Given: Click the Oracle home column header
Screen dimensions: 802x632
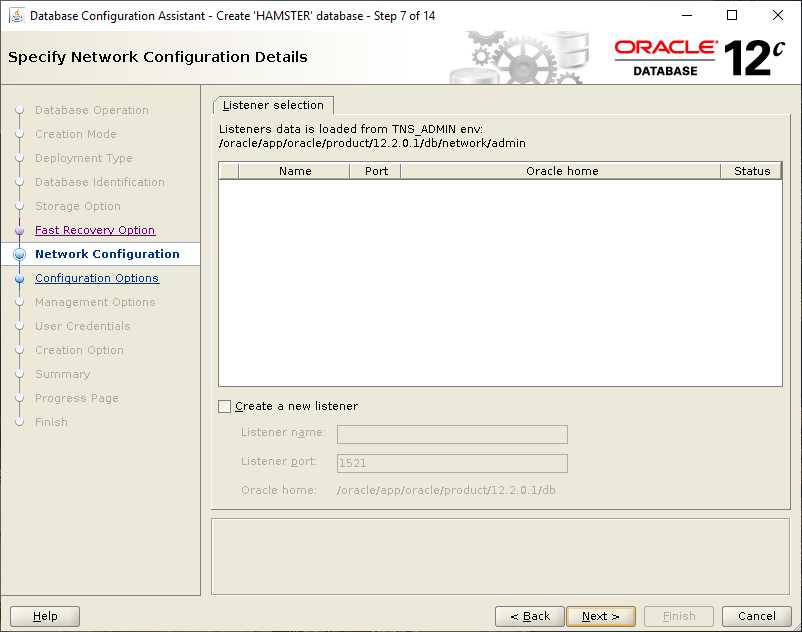Looking at the screenshot, I should point(561,171).
